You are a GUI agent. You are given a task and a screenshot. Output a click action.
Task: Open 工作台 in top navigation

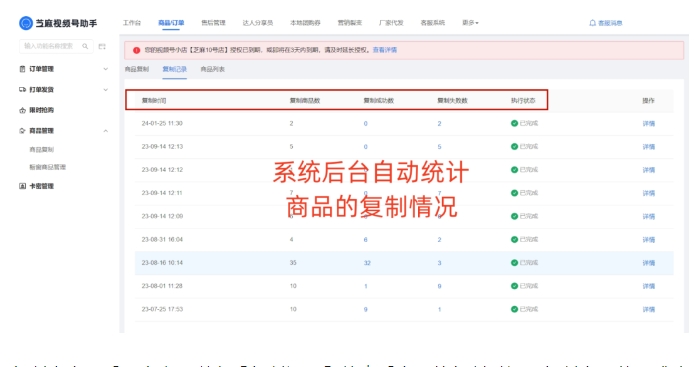click(x=132, y=23)
